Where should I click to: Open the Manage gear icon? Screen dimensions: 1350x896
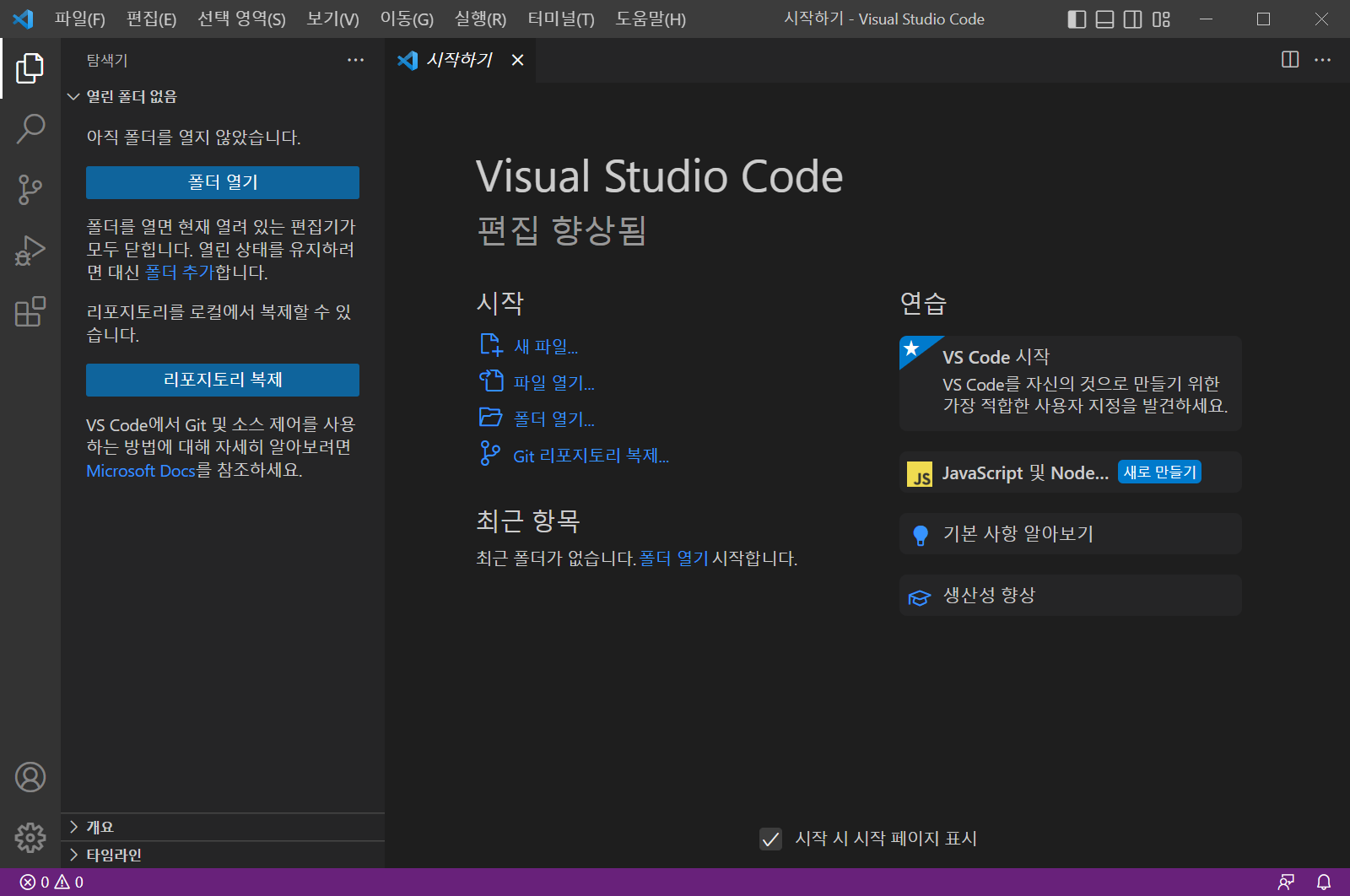(30, 838)
